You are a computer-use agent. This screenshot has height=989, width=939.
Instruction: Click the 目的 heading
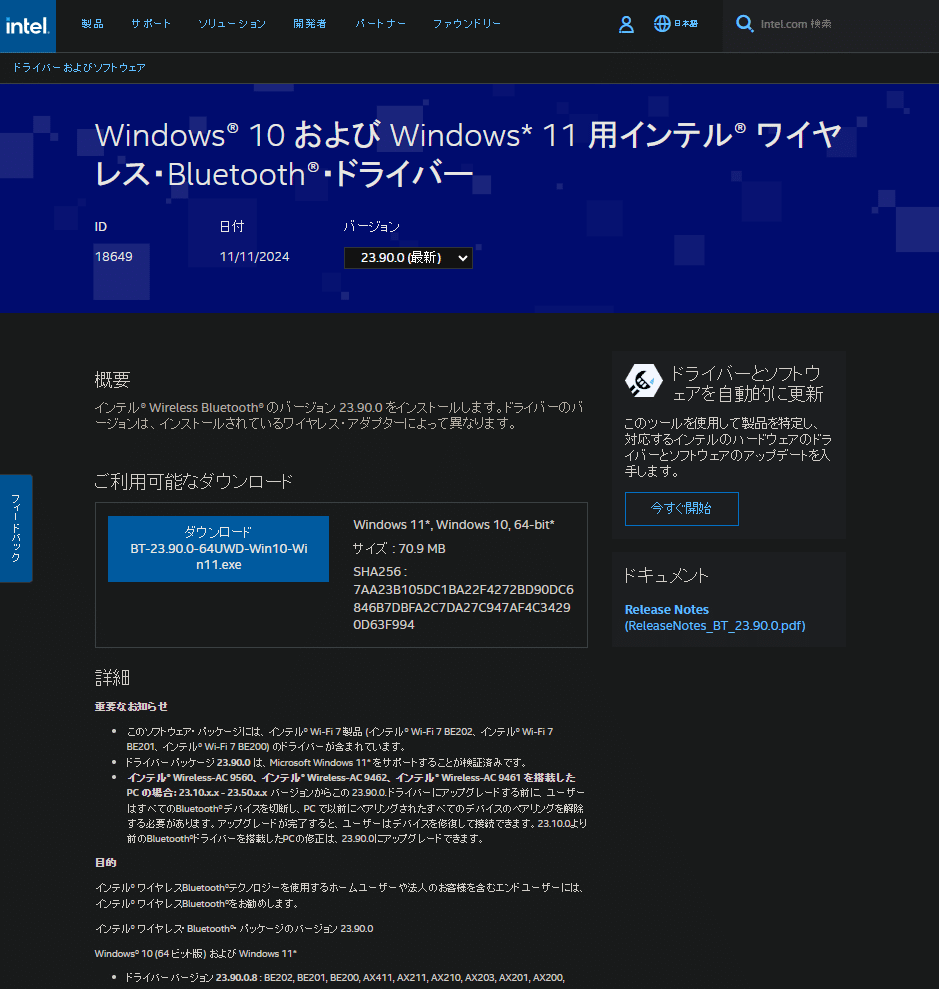pos(105,862)
